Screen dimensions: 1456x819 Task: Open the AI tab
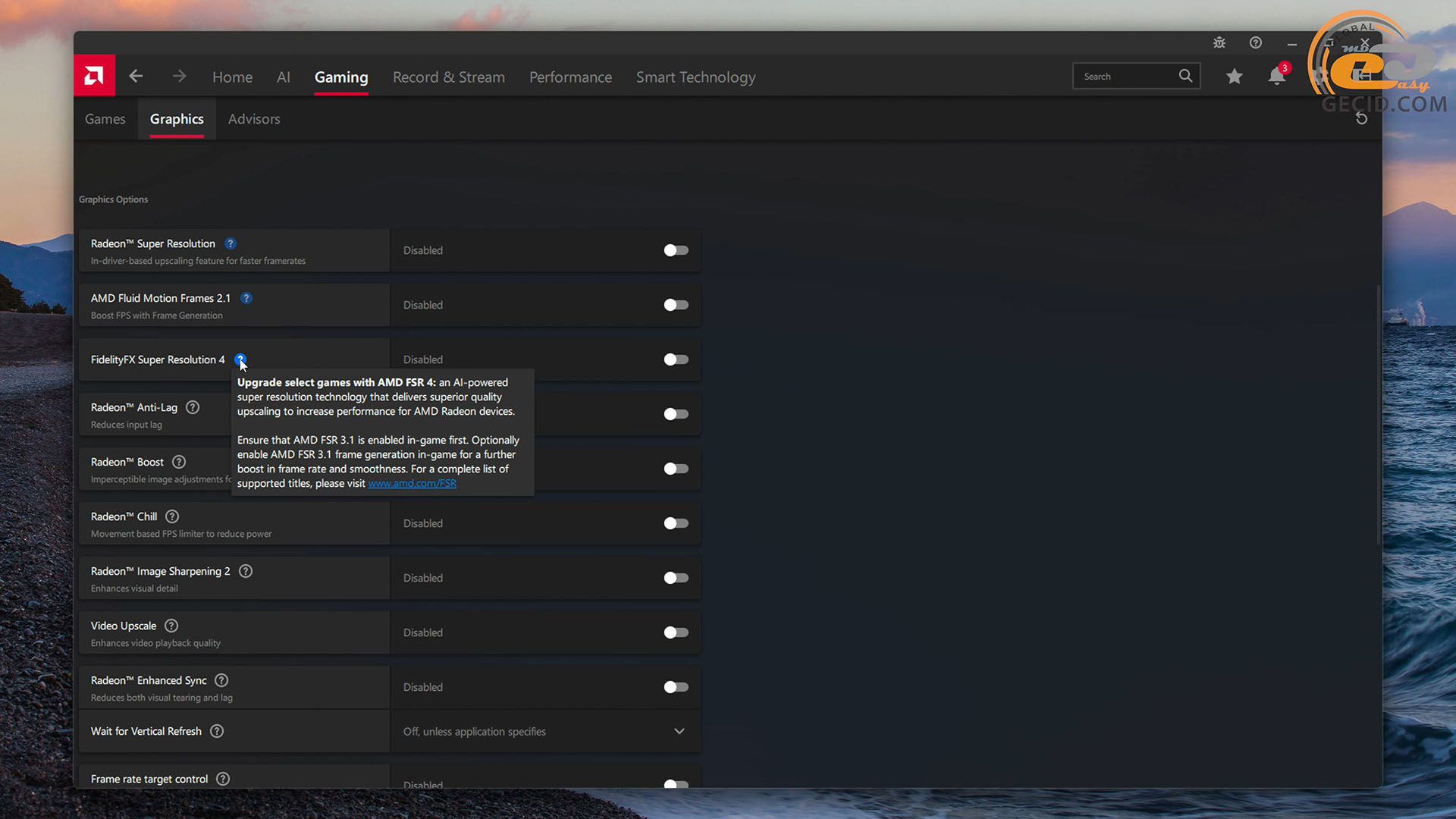click(284, 77)
